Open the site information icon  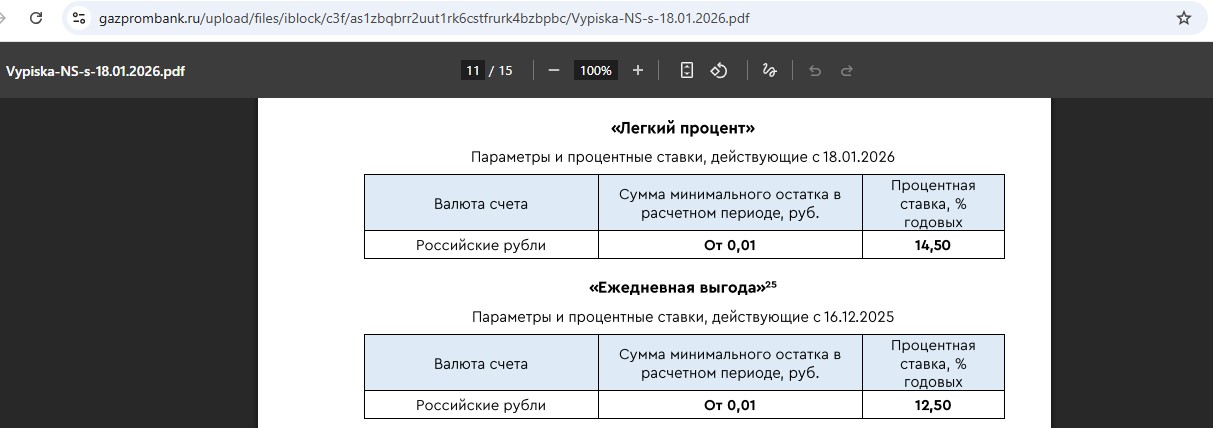point(80,18)
